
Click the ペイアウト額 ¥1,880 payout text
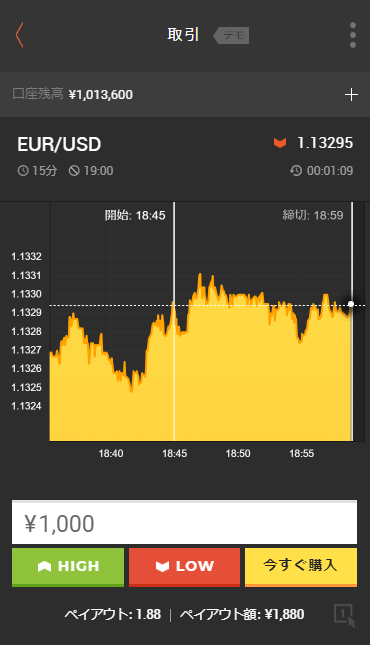pos(242,615)
